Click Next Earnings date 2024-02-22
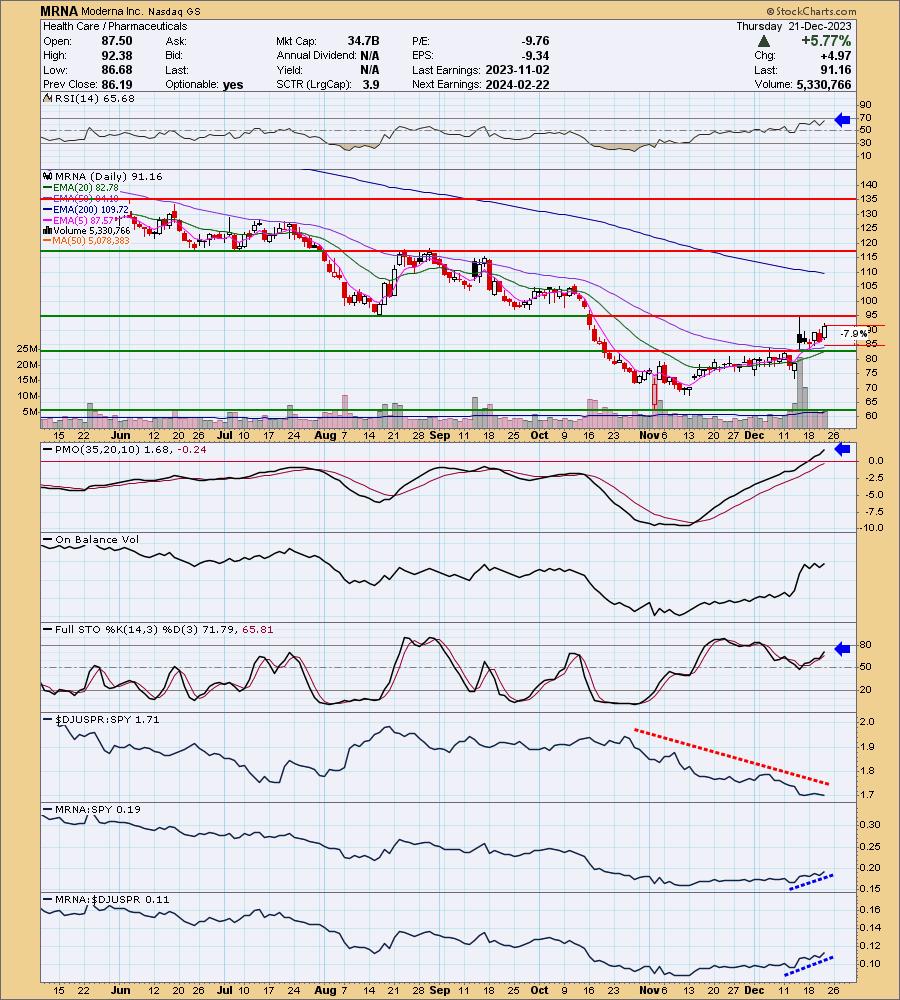The width and height of the screenshot is (900, 1000). [517, 84]
